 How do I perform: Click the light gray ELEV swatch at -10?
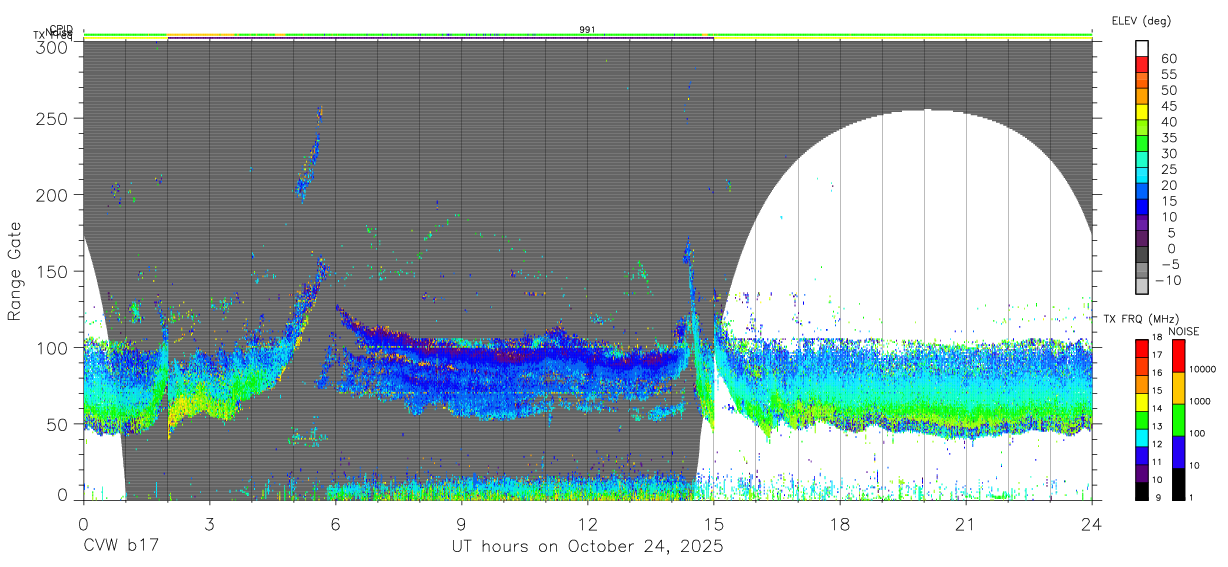(x=1142, y=287)
